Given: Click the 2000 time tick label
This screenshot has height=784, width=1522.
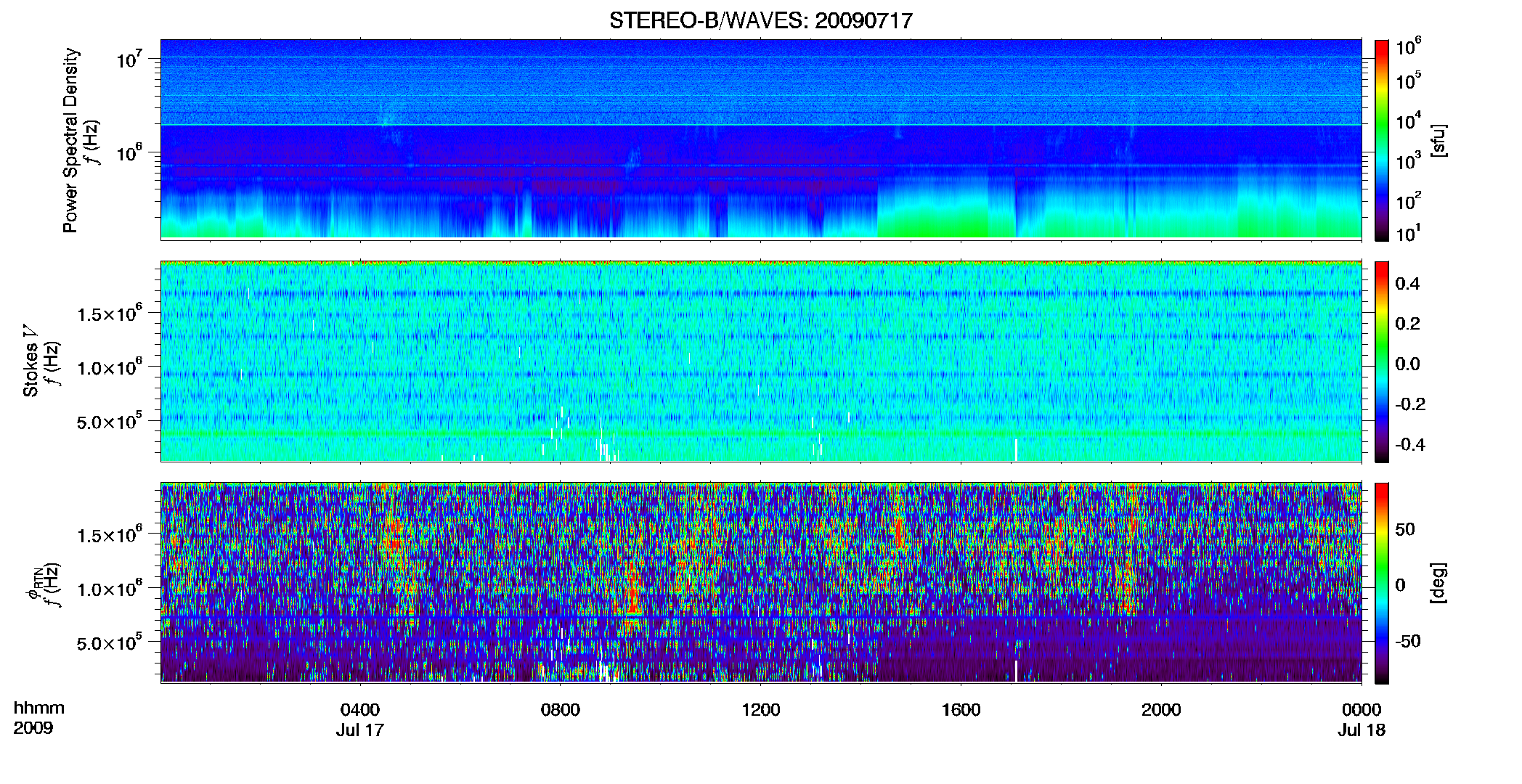Looking at the screenshot, I should click(x=1161, y=710).
